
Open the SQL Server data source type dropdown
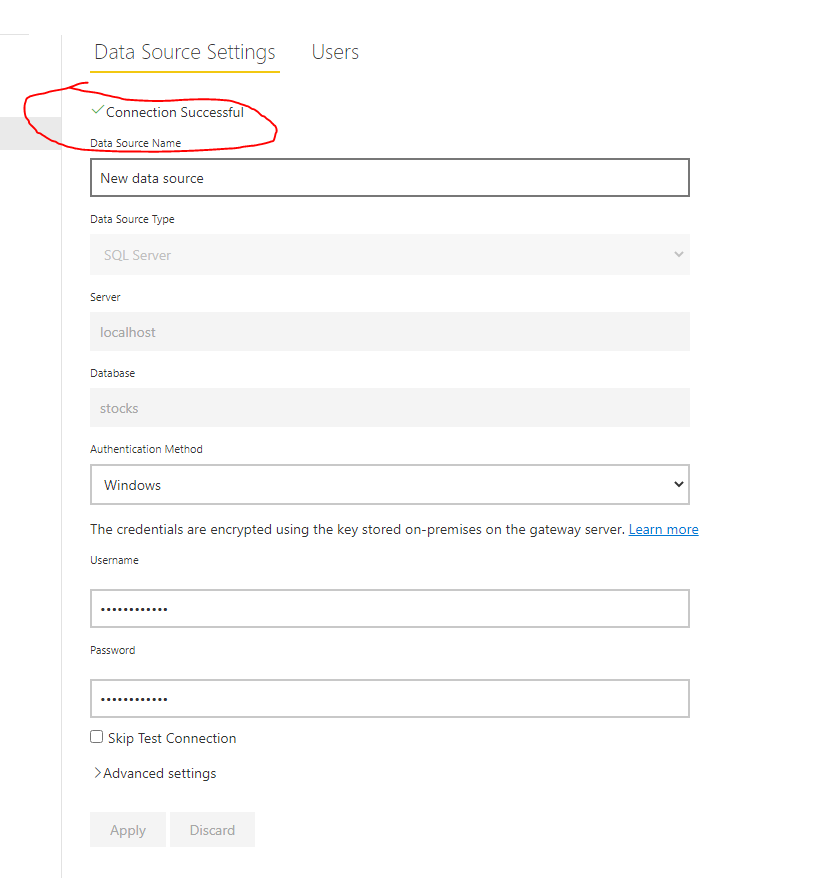390,255
